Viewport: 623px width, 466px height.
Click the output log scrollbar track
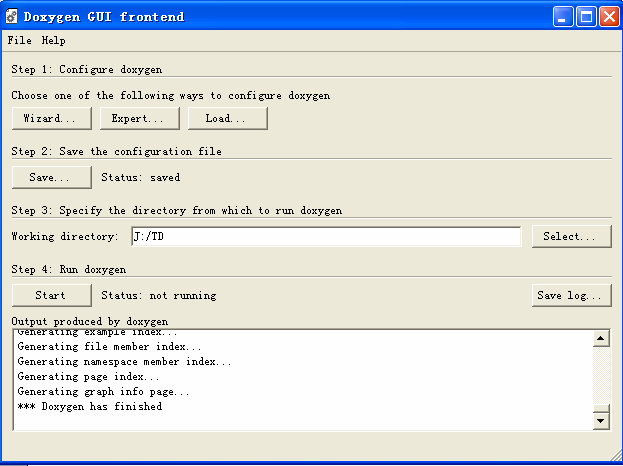[x=601, y=375]
